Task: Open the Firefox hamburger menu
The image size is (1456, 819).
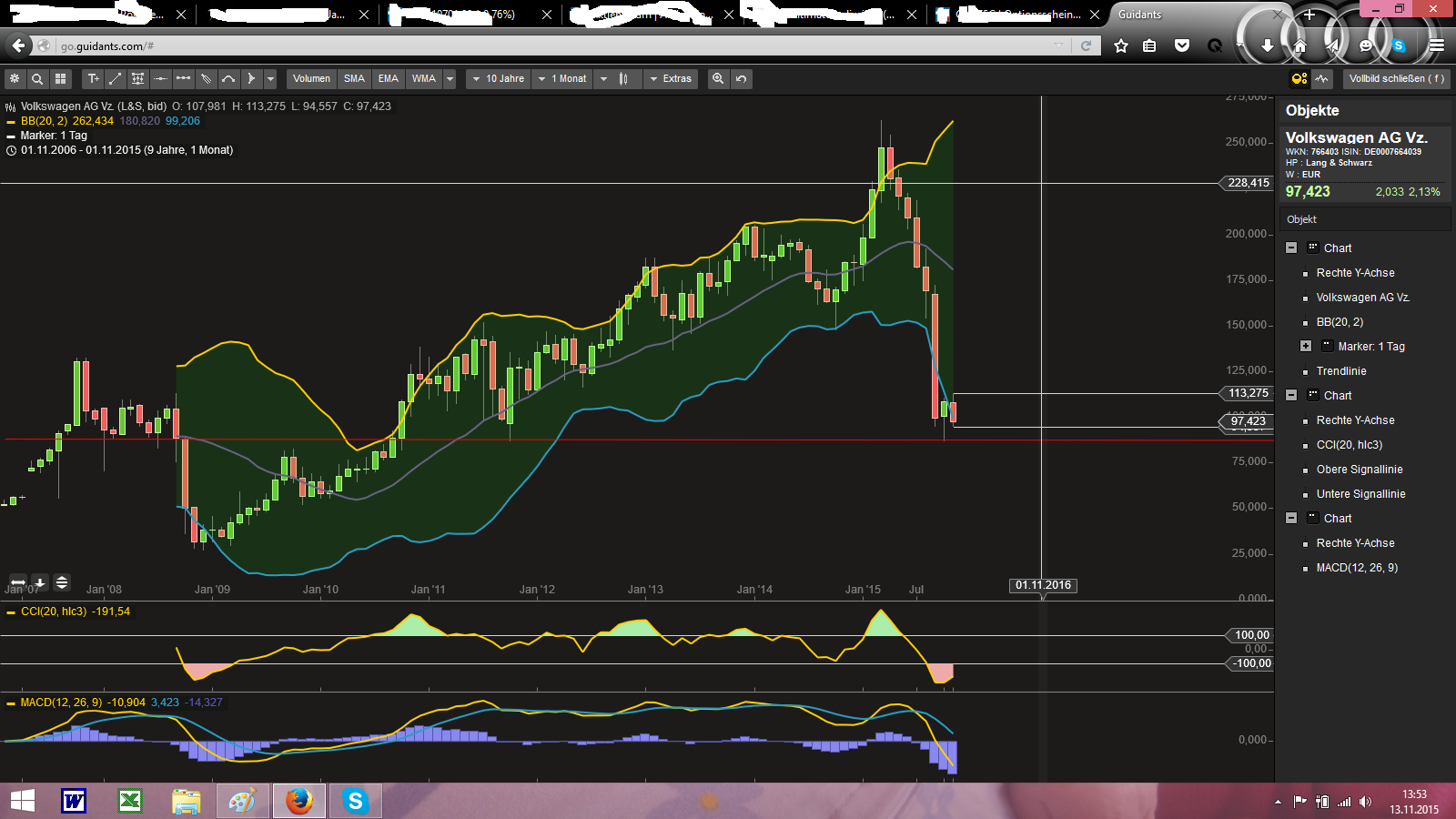Action: tap(1436, 45)
